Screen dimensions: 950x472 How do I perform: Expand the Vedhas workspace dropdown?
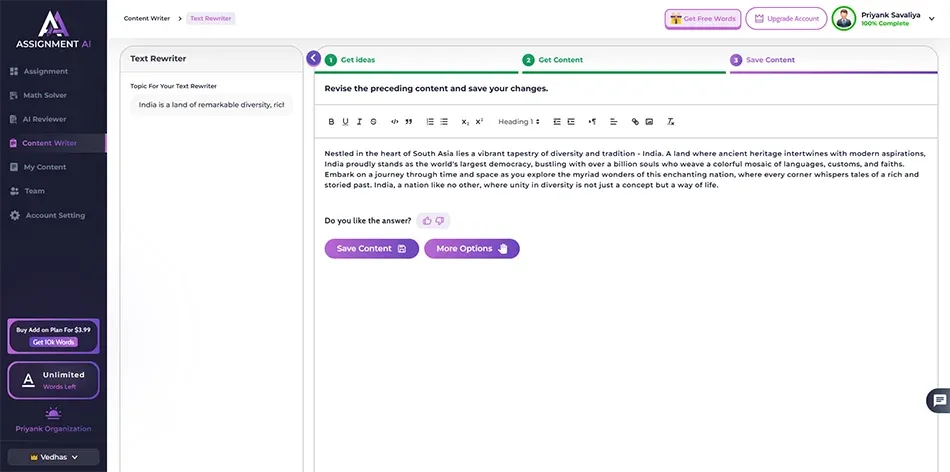(54, 457)
